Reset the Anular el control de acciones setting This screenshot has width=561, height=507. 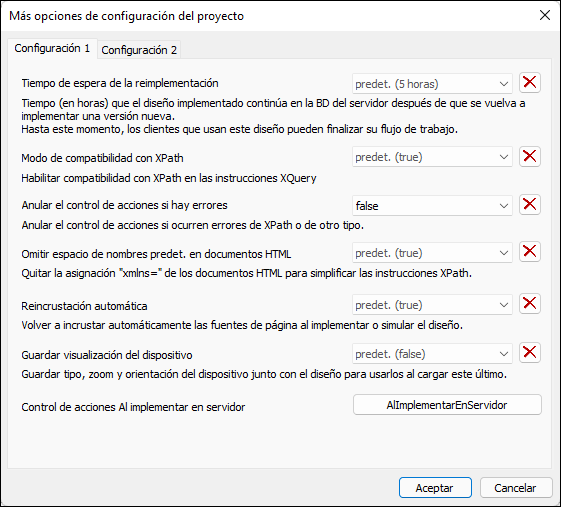point(530,205)
